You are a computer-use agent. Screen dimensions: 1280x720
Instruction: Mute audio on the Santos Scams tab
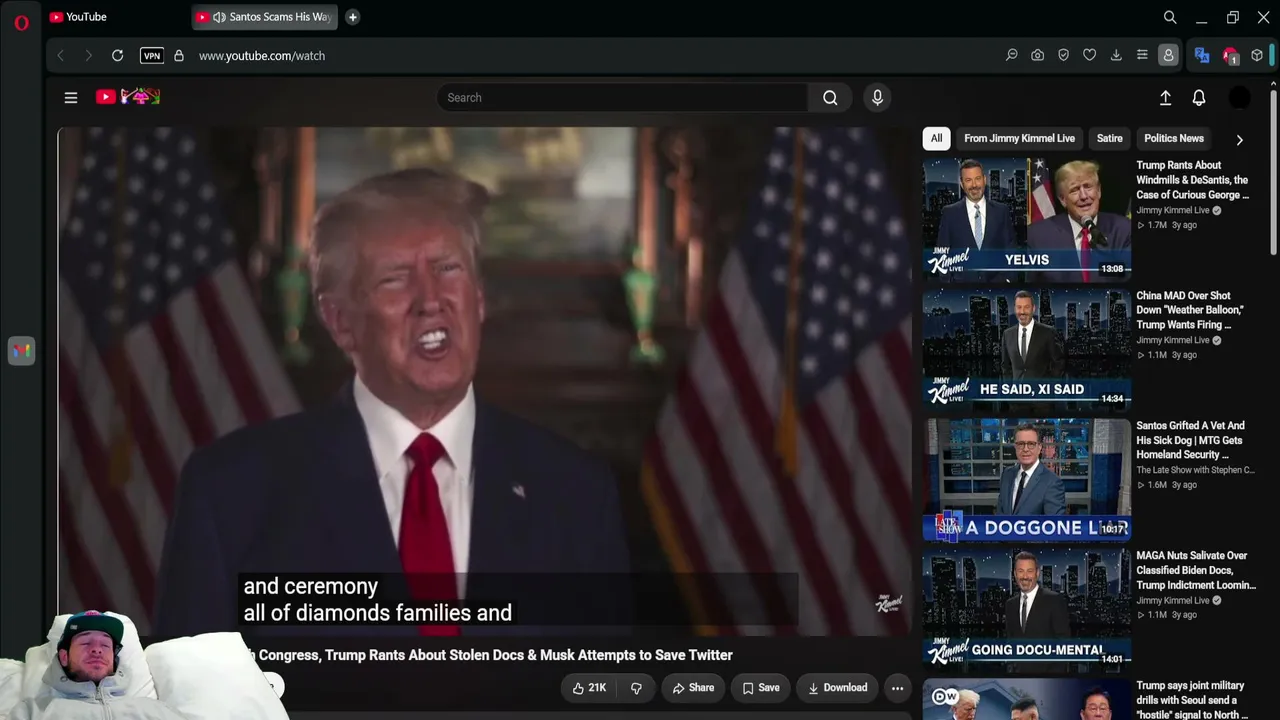tap(219, 17)
